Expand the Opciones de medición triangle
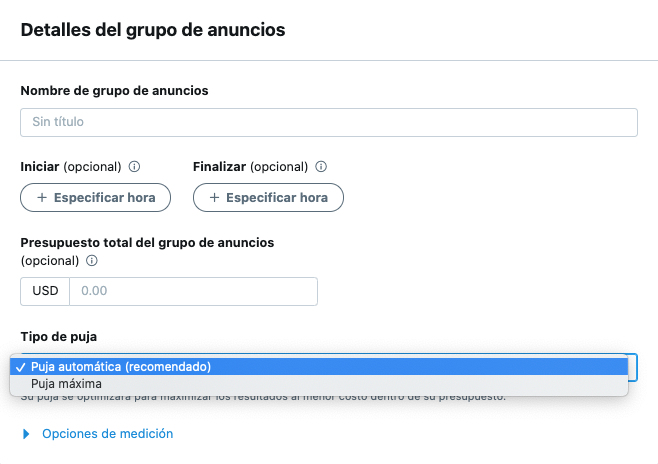Image resolution: width=658 pixels, height=464 pixels. coord(26,434)
